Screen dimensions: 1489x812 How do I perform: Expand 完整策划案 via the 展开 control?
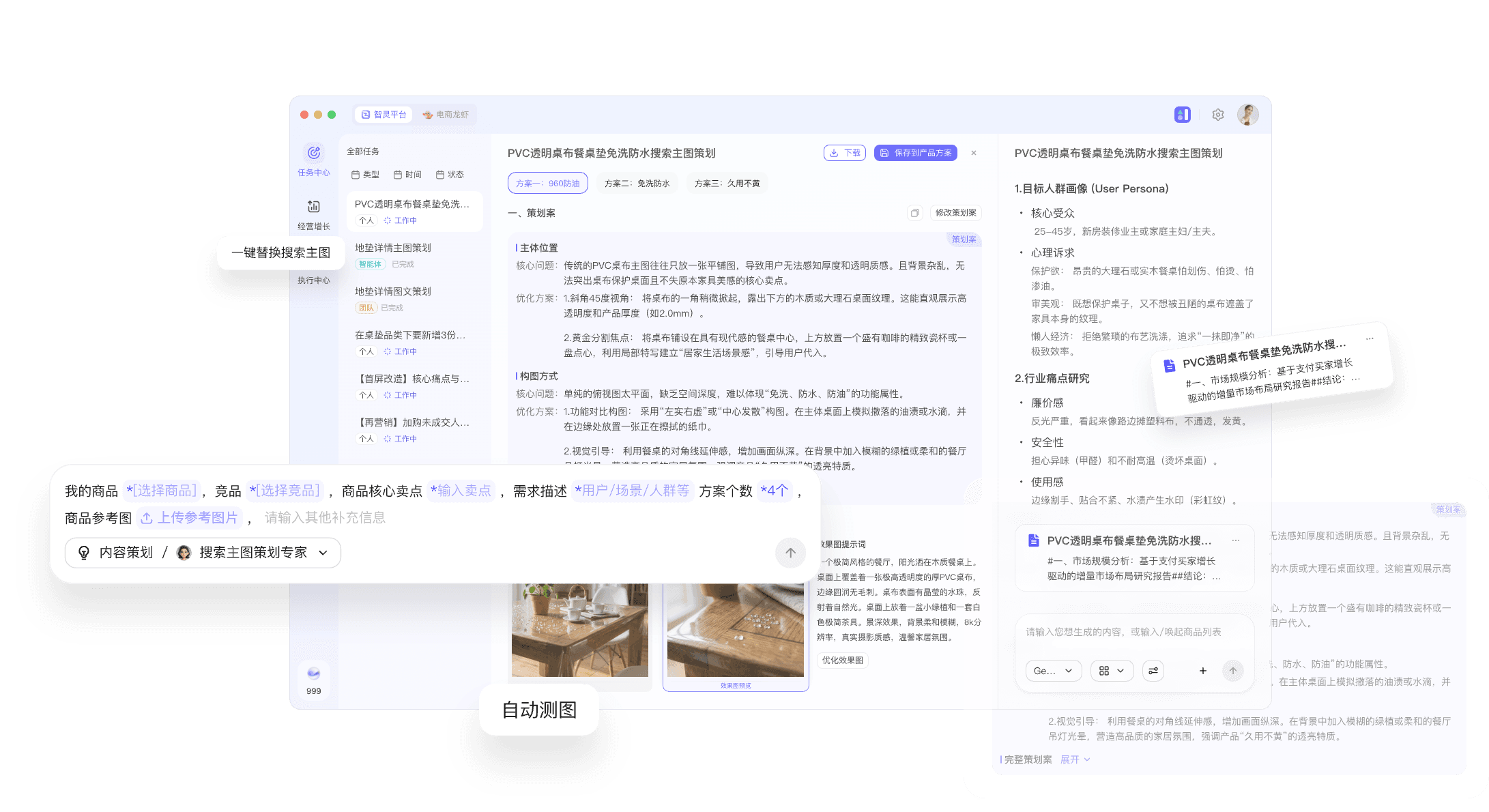(x=1075, y=759)
